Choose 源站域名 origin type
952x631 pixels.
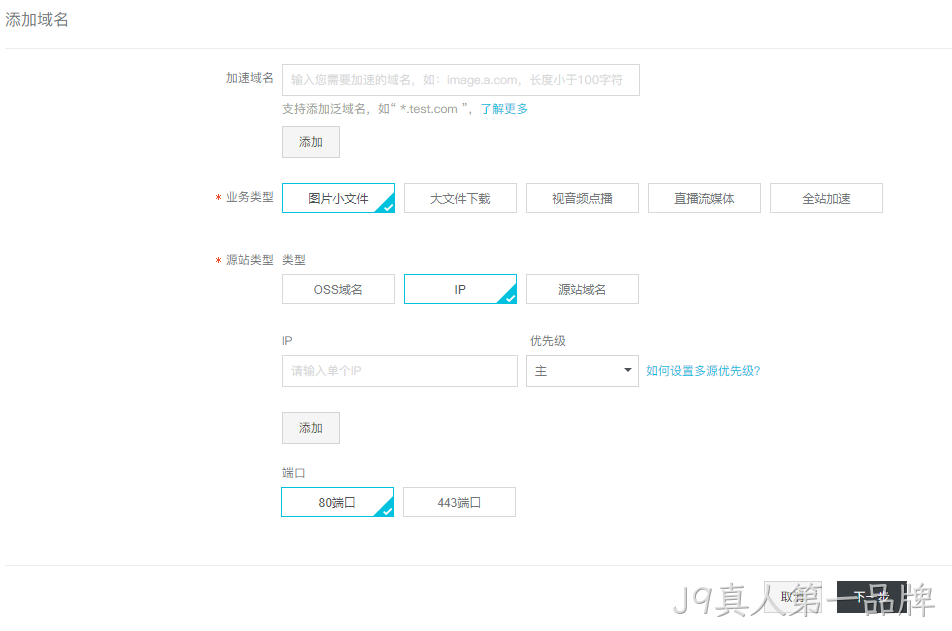(582, 289)
